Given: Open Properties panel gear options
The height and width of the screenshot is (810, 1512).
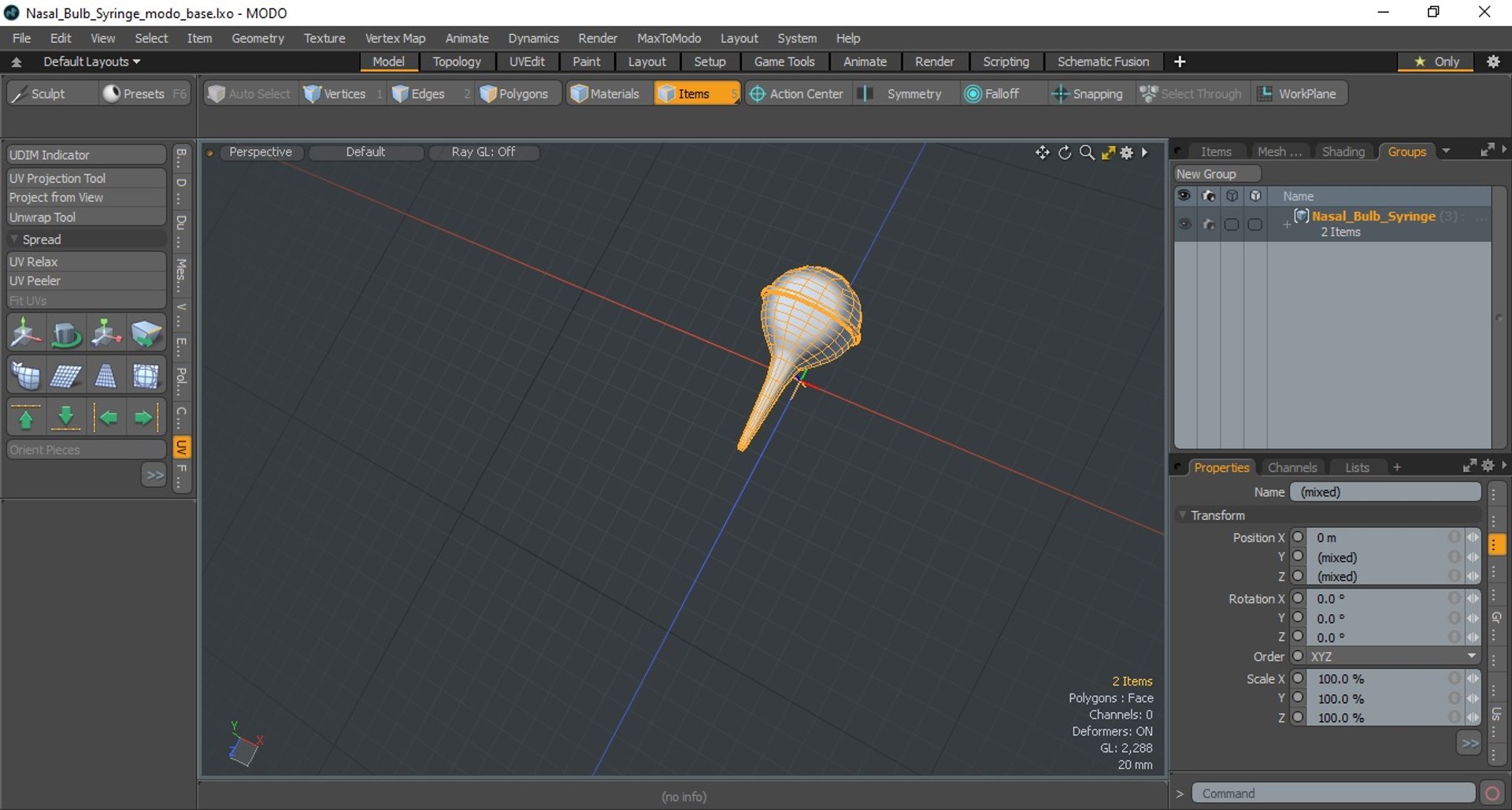Looking at the screenshot, I should coord(1488,466).
